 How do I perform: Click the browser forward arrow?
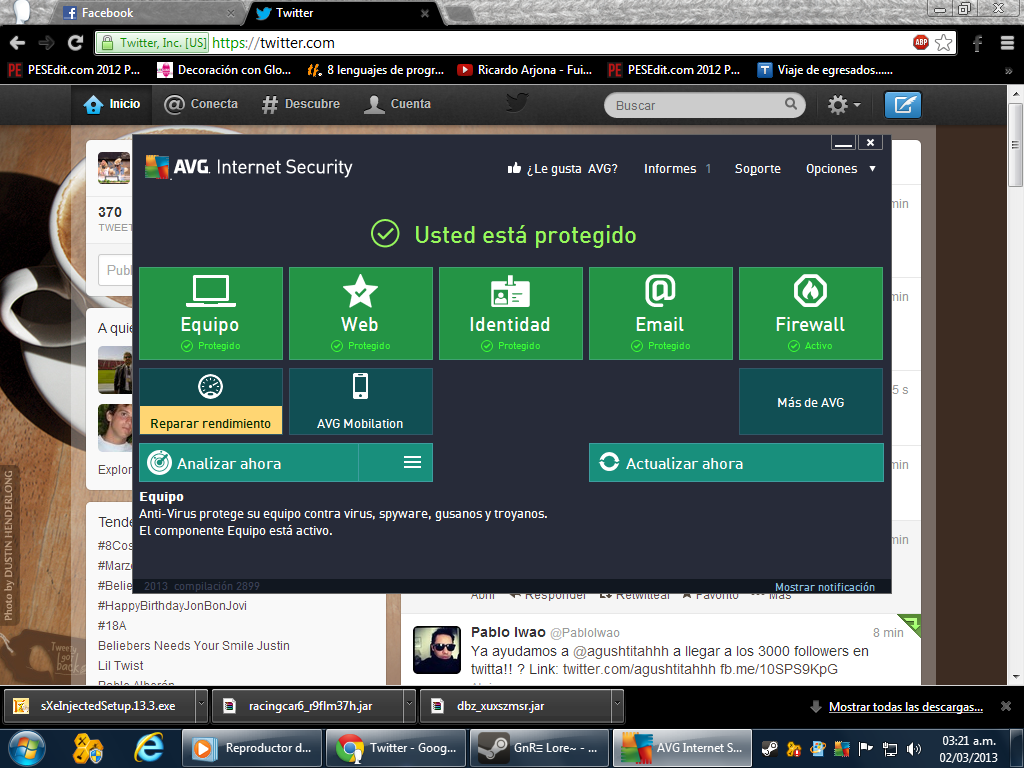(46, 43)
